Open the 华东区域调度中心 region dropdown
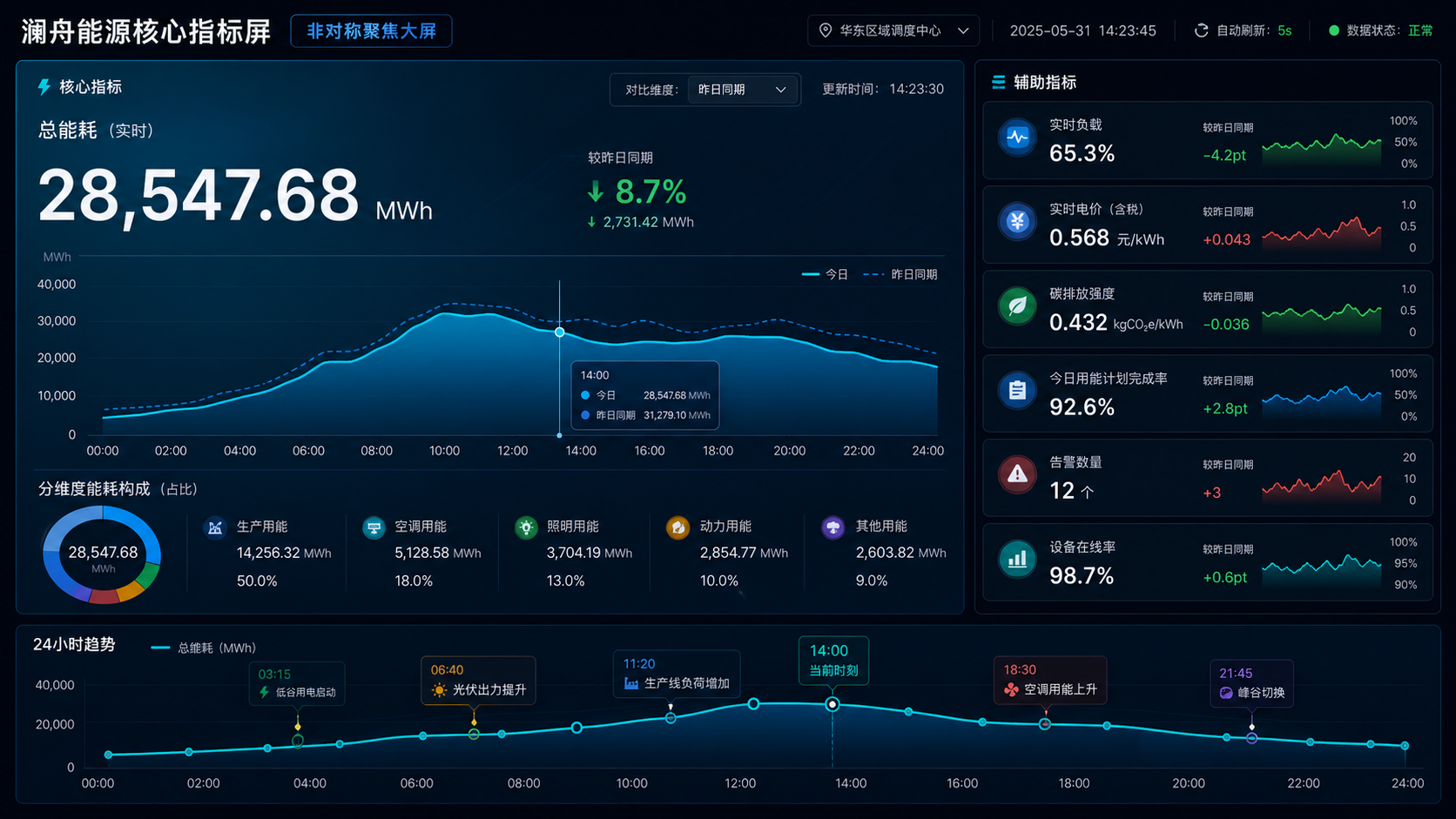The width and height of the screenshot is (1456, 819). (893, 30)
